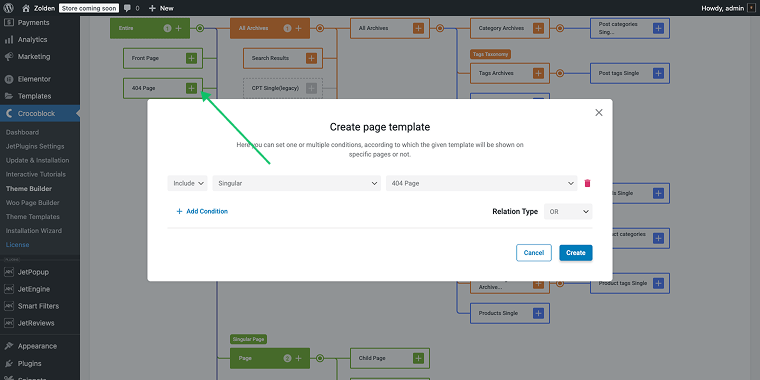The height and width of the screenshot is (380, 760).
Task: Add template on Post categories Single plus
Action: [x=658, y=29]
